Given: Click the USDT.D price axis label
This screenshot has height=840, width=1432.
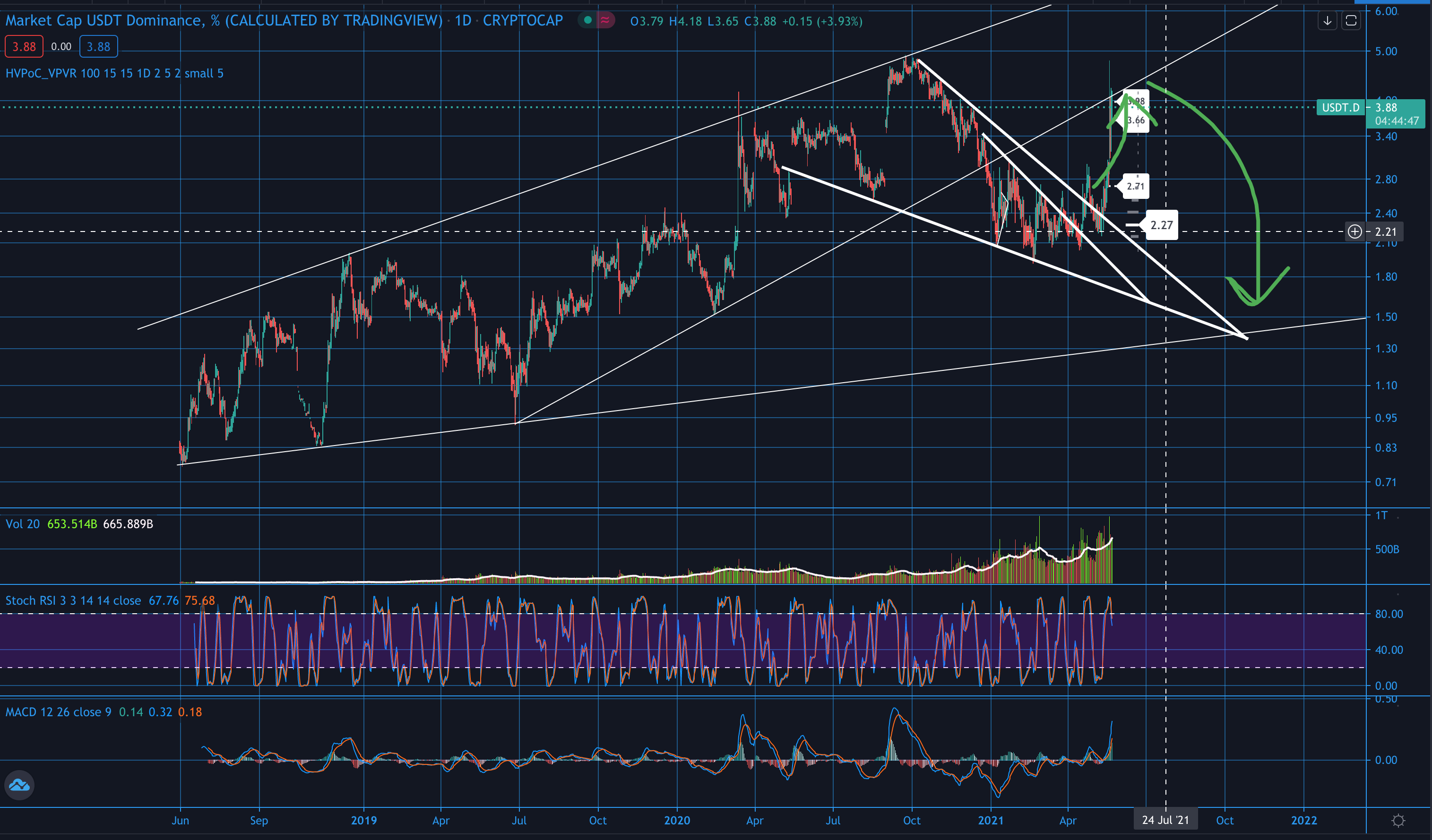Looking at the screenshot, I should [x=1340, y=107].
